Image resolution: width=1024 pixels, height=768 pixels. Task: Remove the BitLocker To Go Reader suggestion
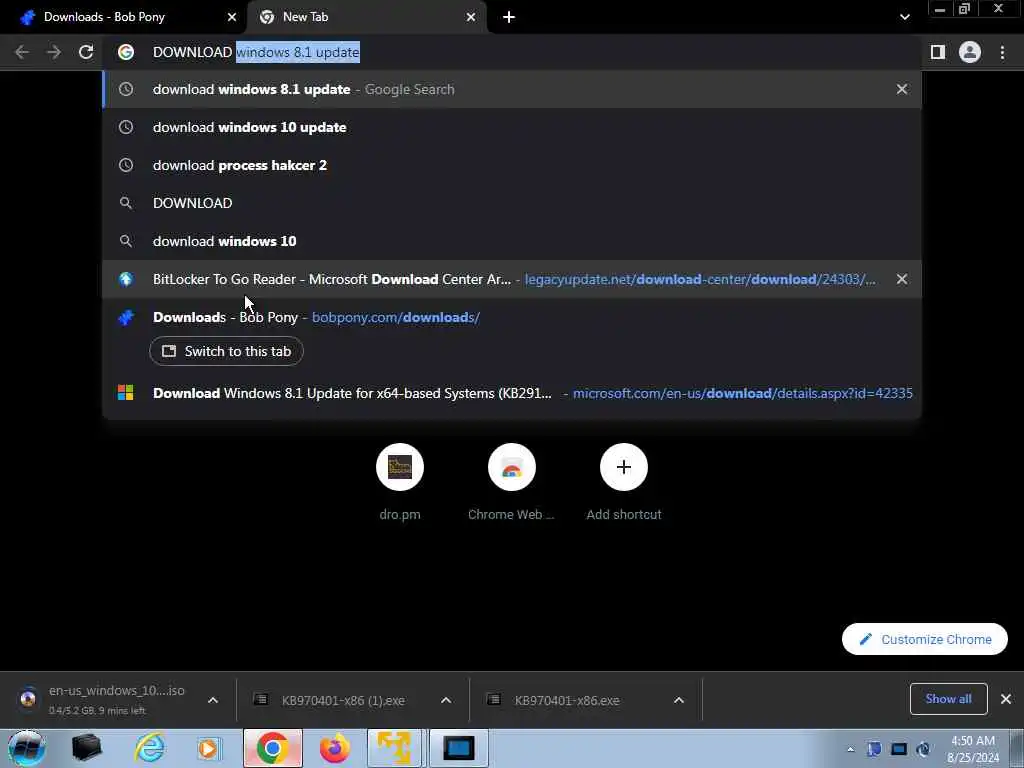[902, 279]
